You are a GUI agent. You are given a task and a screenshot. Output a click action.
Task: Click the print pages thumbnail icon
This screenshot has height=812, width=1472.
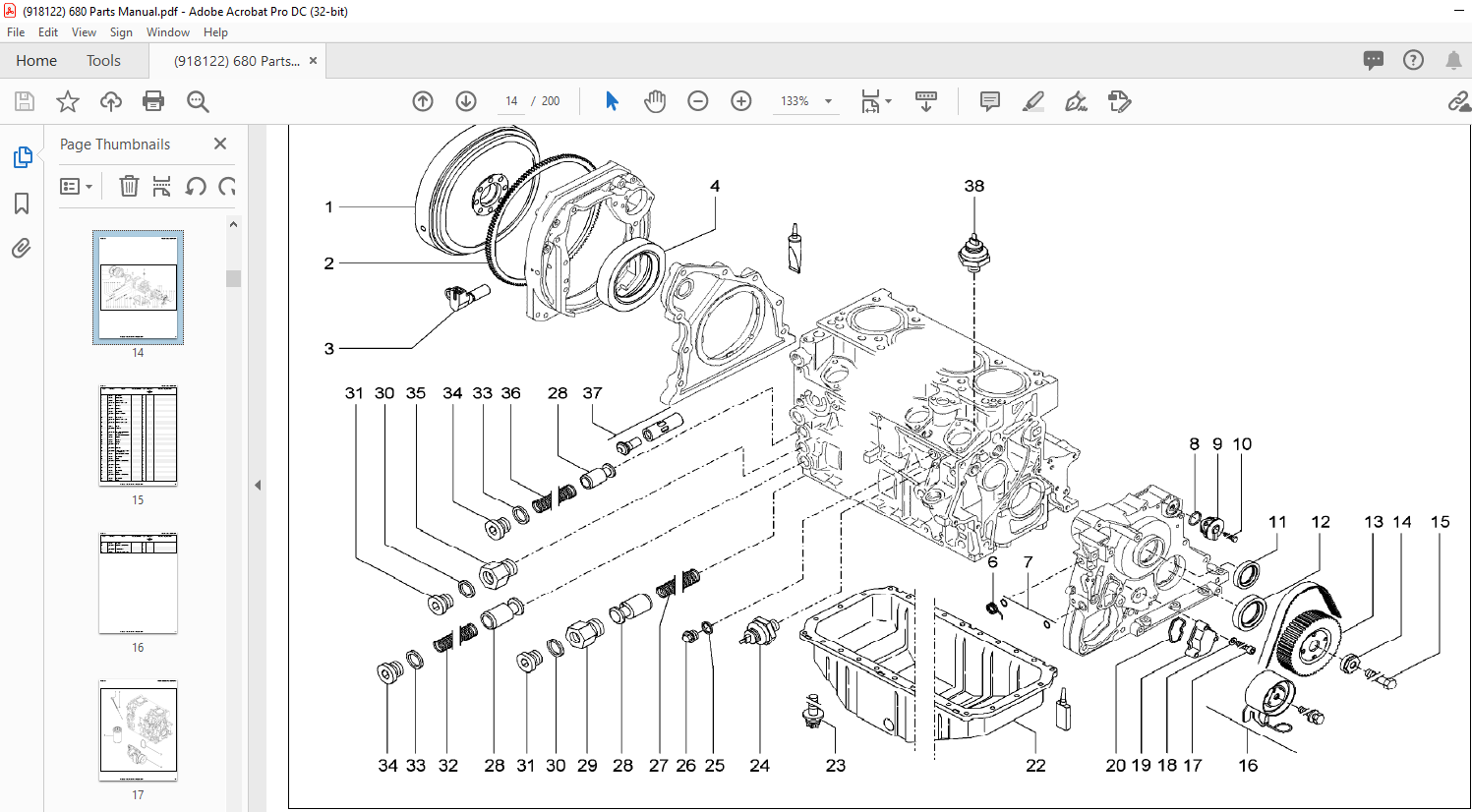coord(162,186)
